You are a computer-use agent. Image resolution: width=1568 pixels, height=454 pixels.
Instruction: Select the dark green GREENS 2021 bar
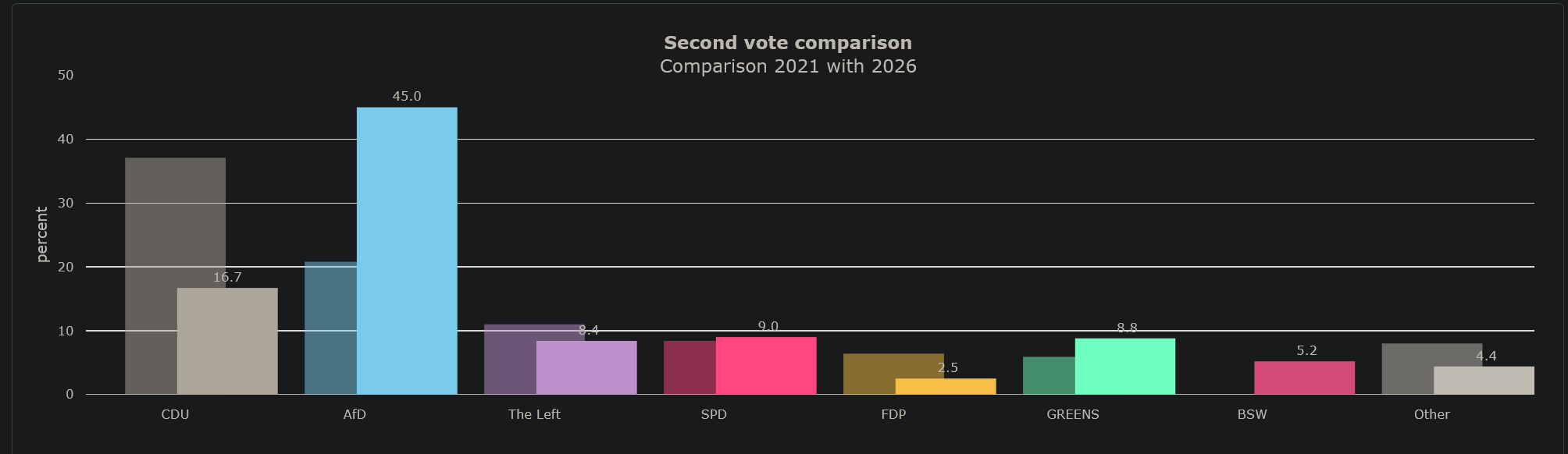pyautogui.click(x=1049, y=375)
